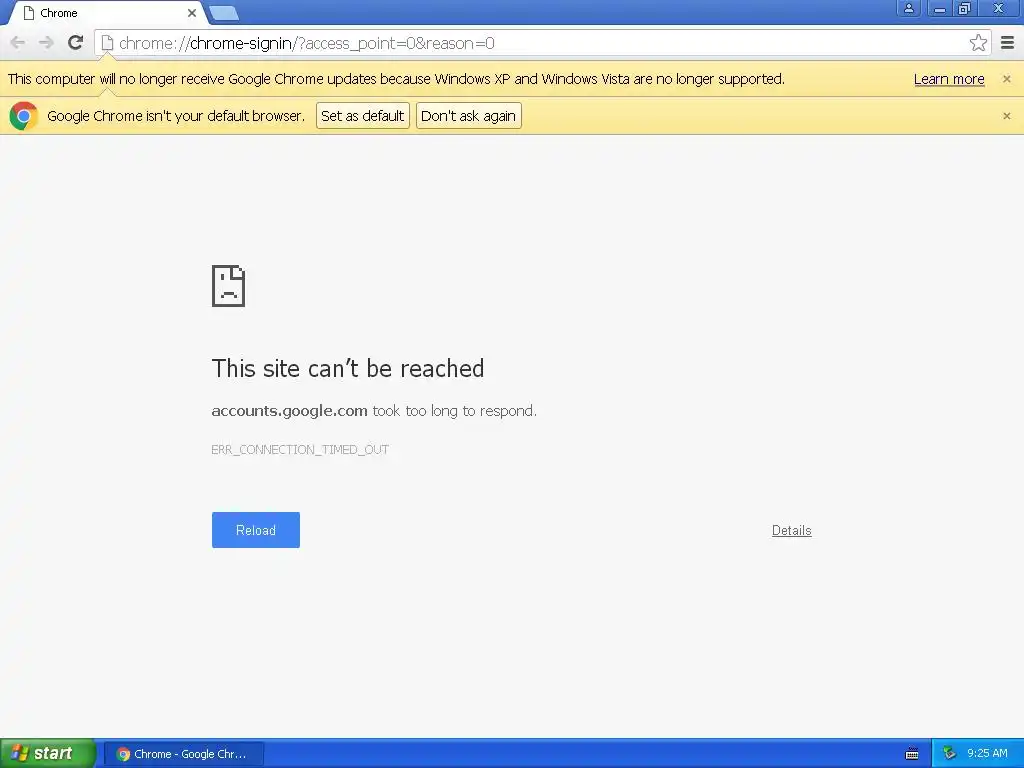1024x768 pixels.
Task: Click the ERR_CONNECTION_TIMED_OUT text
Action: tap(300, 450)
